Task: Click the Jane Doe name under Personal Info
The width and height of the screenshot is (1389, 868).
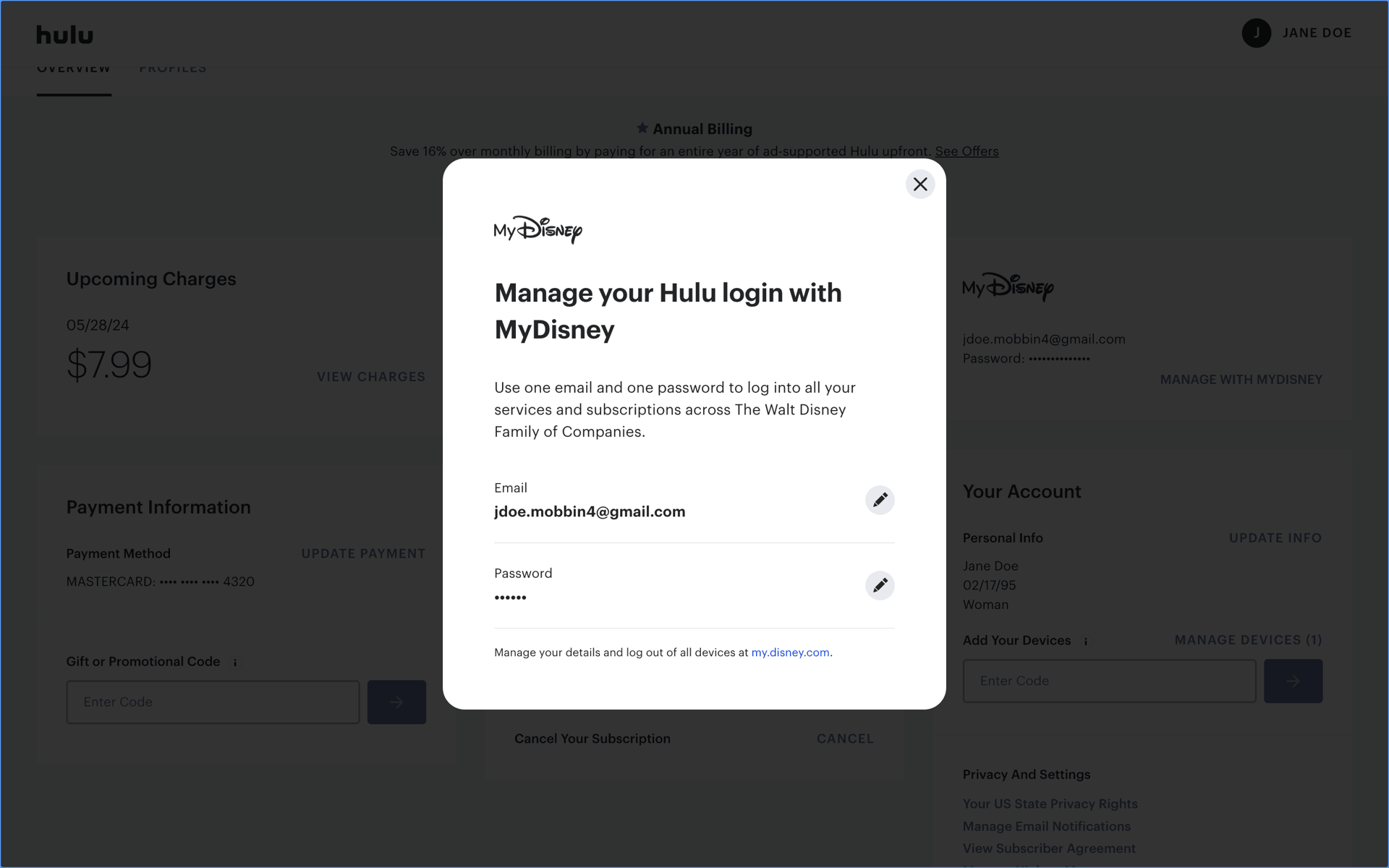Action: (x=990, y=566)
